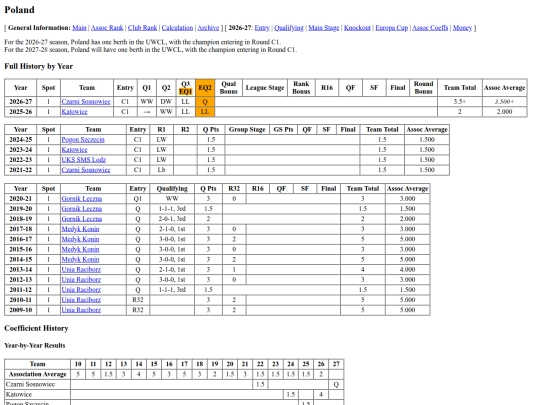Image resolution: width=540 pixels, height=405 pixels.
Task: Go to the Main Stage link
Action: click(324, 28)
